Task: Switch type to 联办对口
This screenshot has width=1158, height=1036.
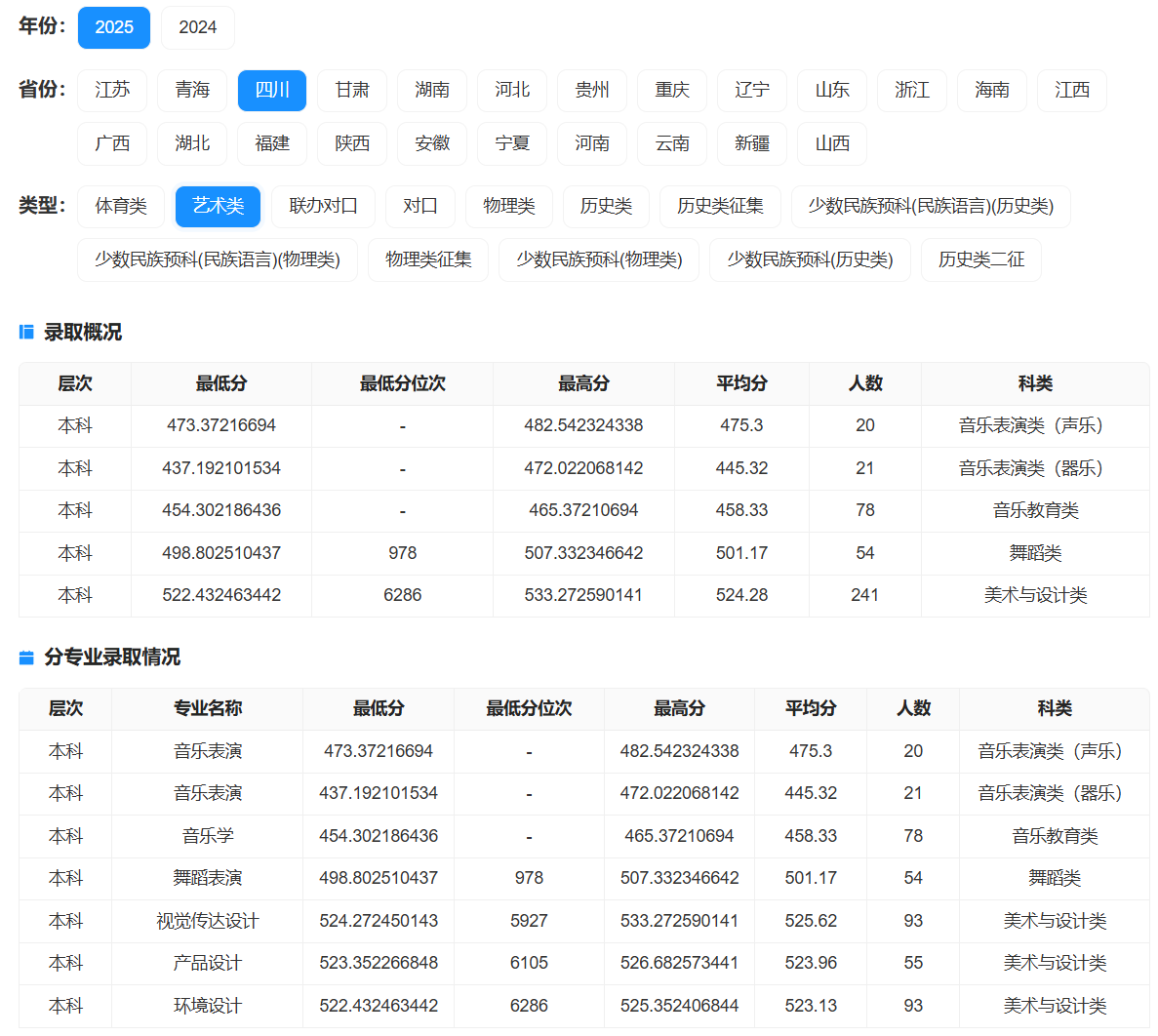Action: (x=324, y=206)
